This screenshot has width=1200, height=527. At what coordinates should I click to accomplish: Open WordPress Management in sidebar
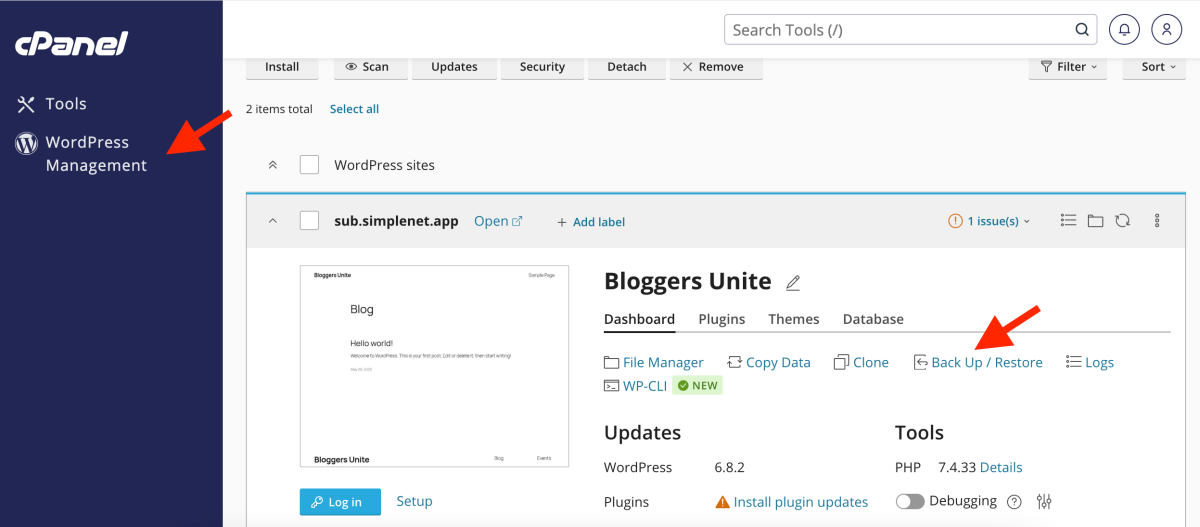tap(95, 154)
